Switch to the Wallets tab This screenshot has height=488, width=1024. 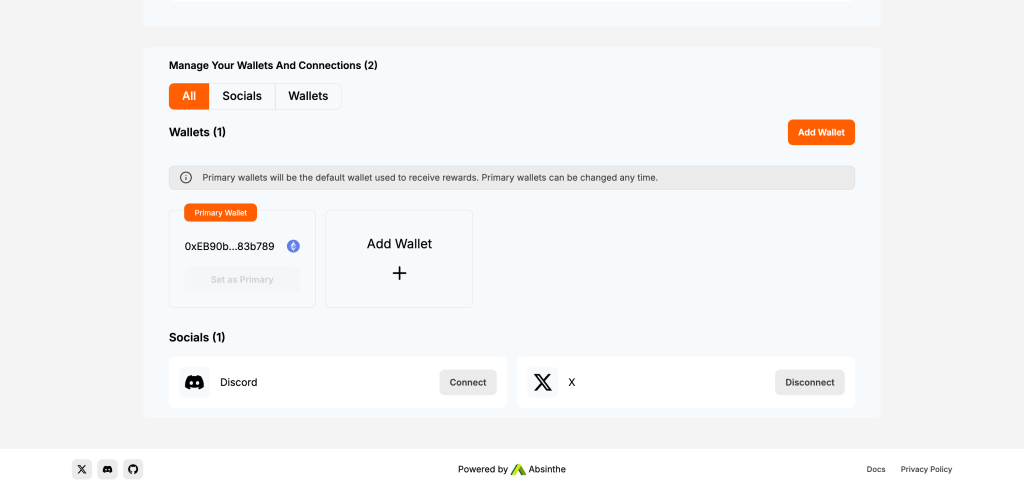pos(308,96)
